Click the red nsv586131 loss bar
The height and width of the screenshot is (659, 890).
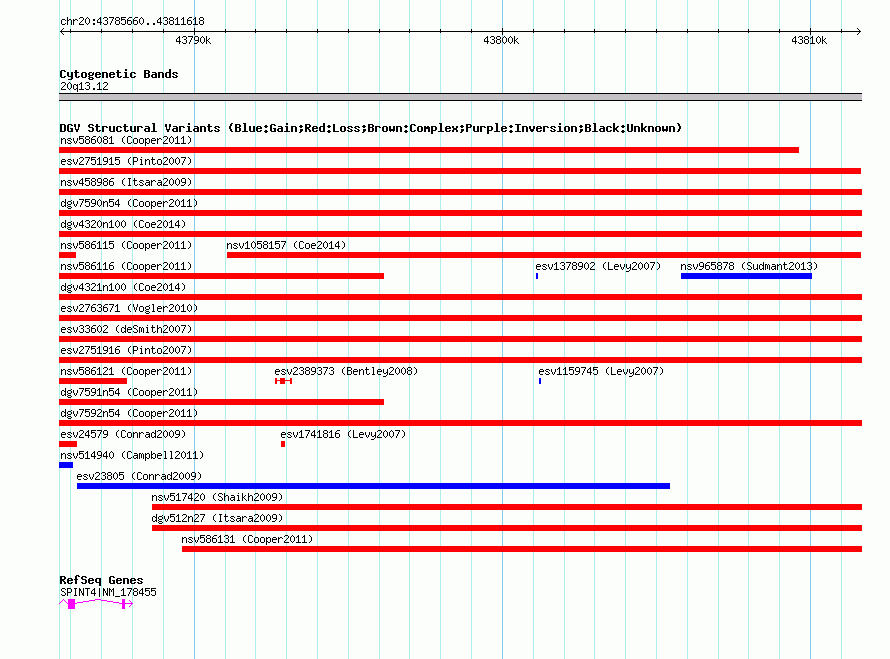[522, 549]
